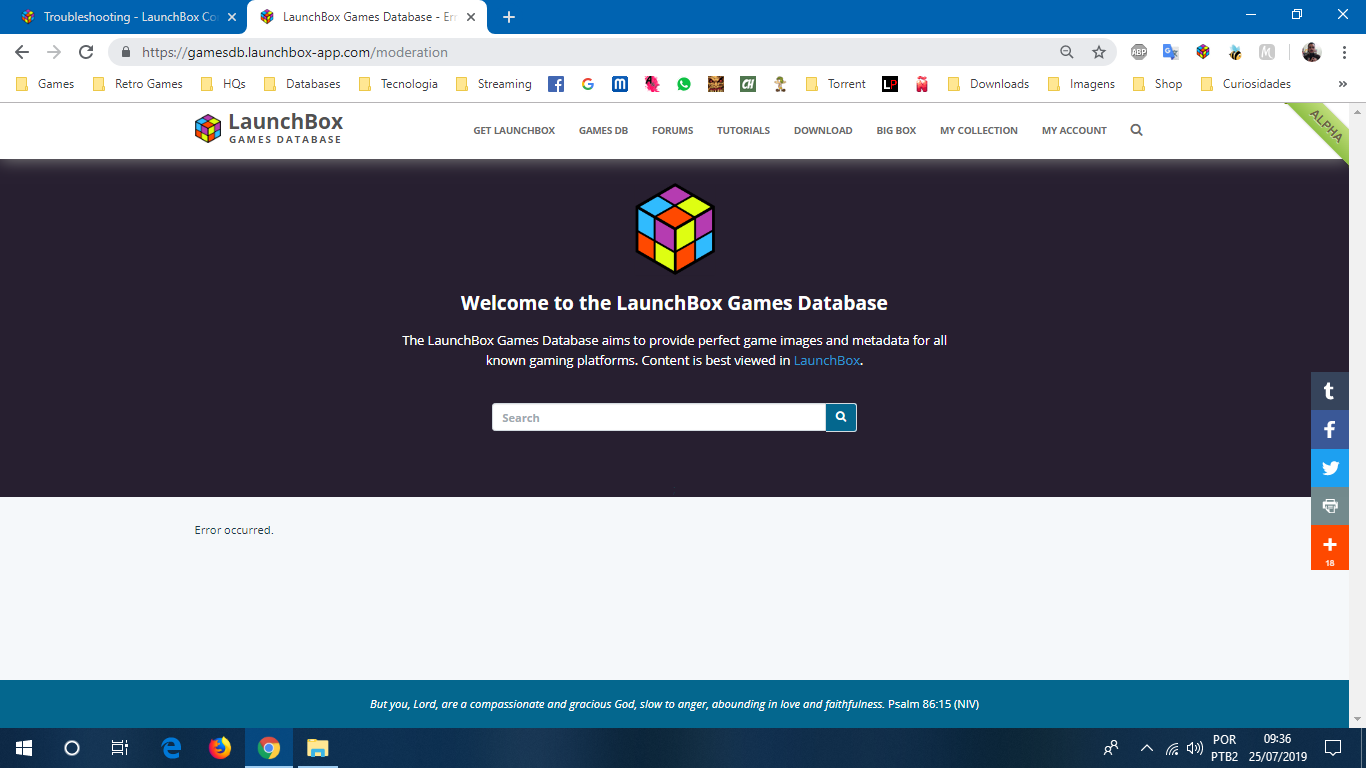Click the Tumblr share button
Image resolution: width=1366 pixels, height=768 pixels.
pos(1330,392)
